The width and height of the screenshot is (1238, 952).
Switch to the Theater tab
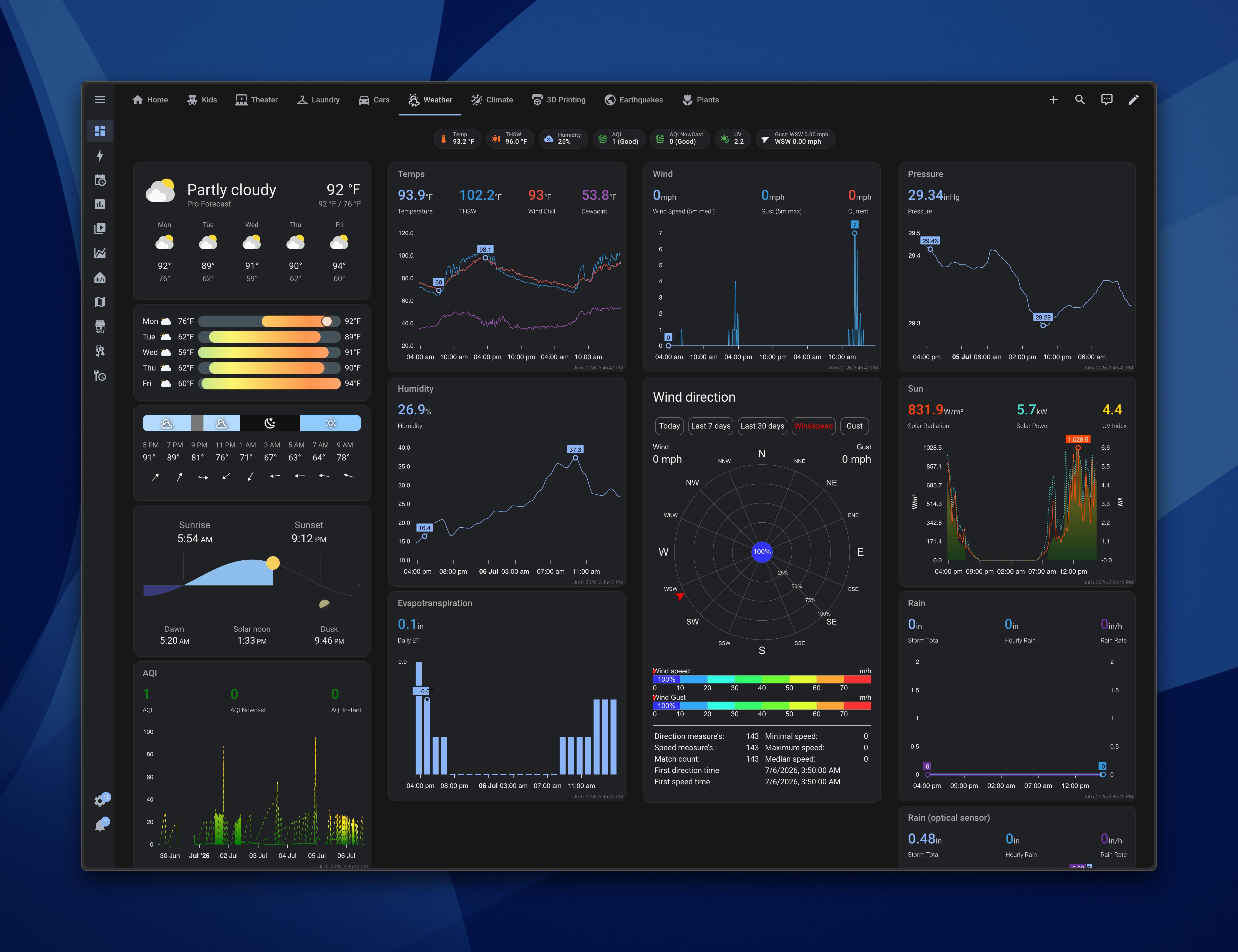pos(257,100)
